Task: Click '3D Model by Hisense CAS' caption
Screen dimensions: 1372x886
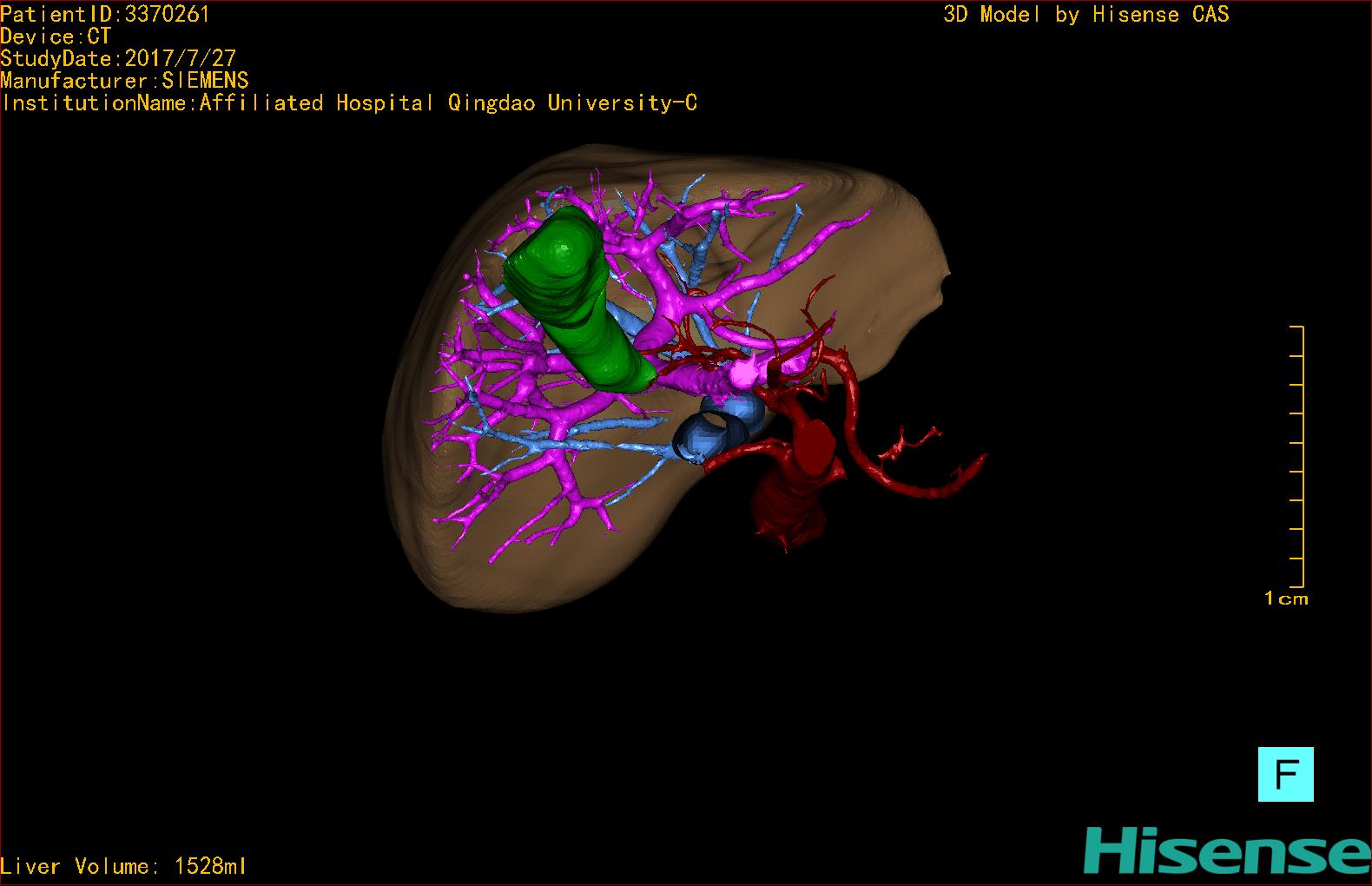Action: (1086, 15)
